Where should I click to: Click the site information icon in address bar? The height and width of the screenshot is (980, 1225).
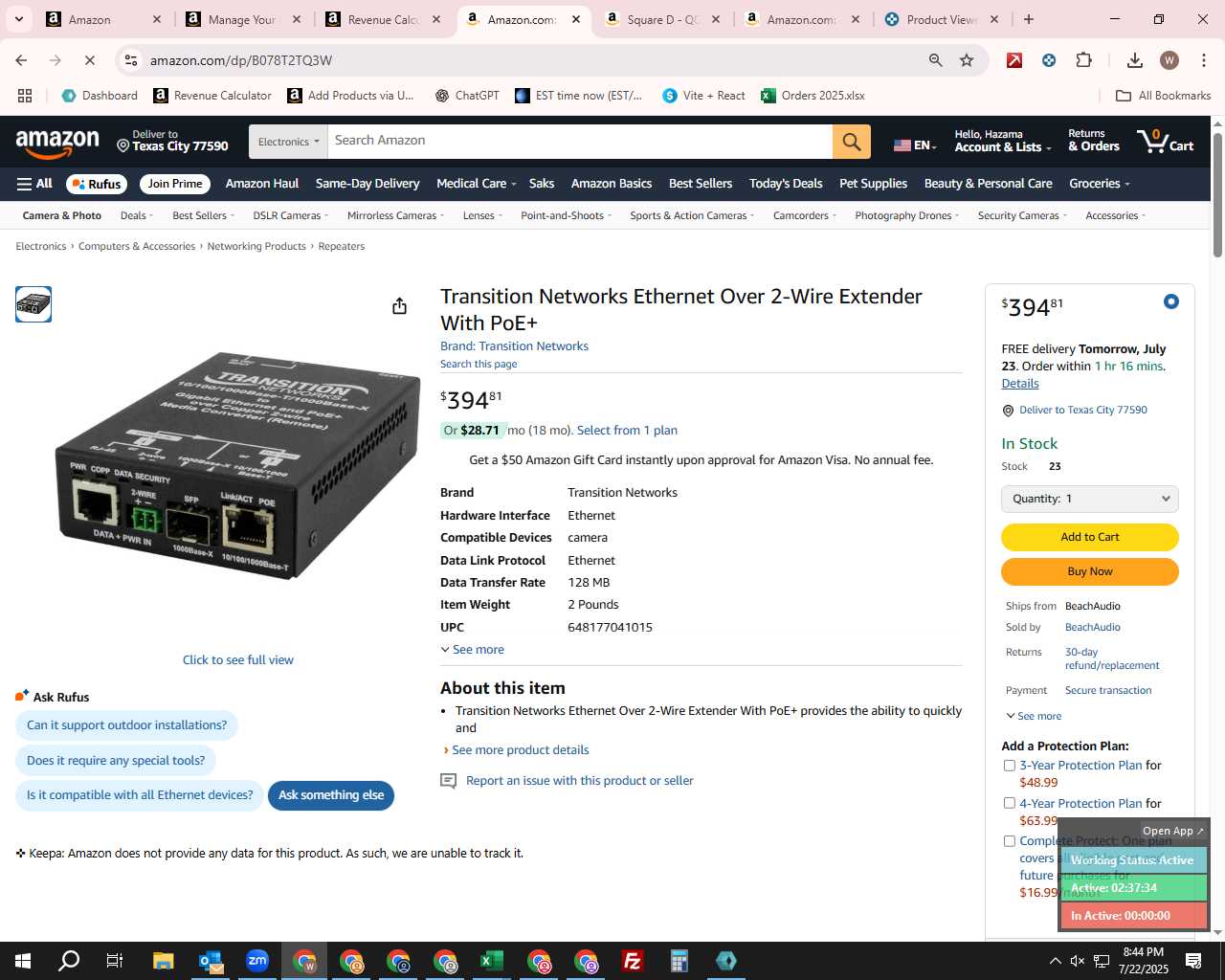(131, 60)
